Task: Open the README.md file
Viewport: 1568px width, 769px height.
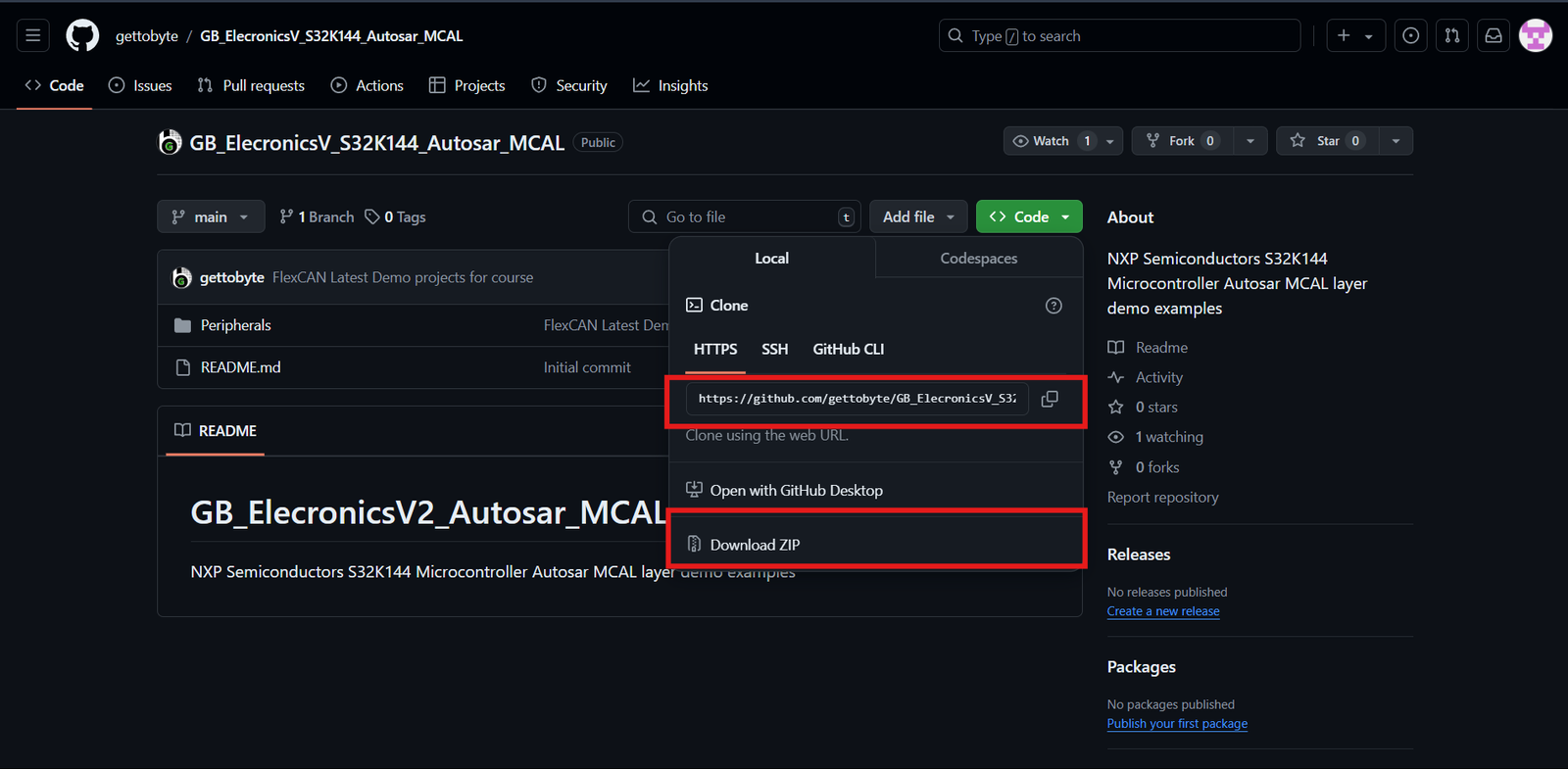Action: click(240, 367)
